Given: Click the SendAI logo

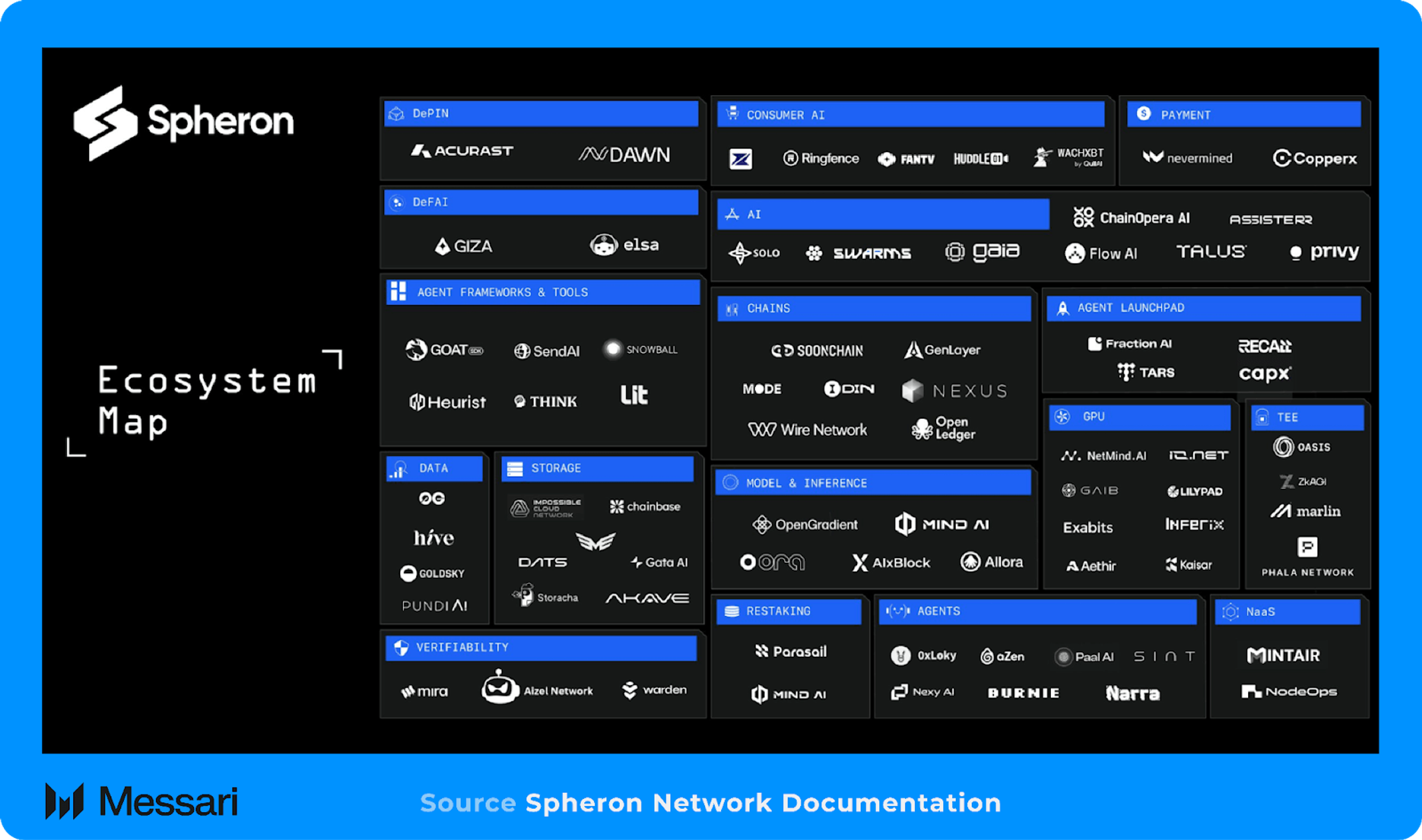Looking at the screenshot, I should point(546,351).
